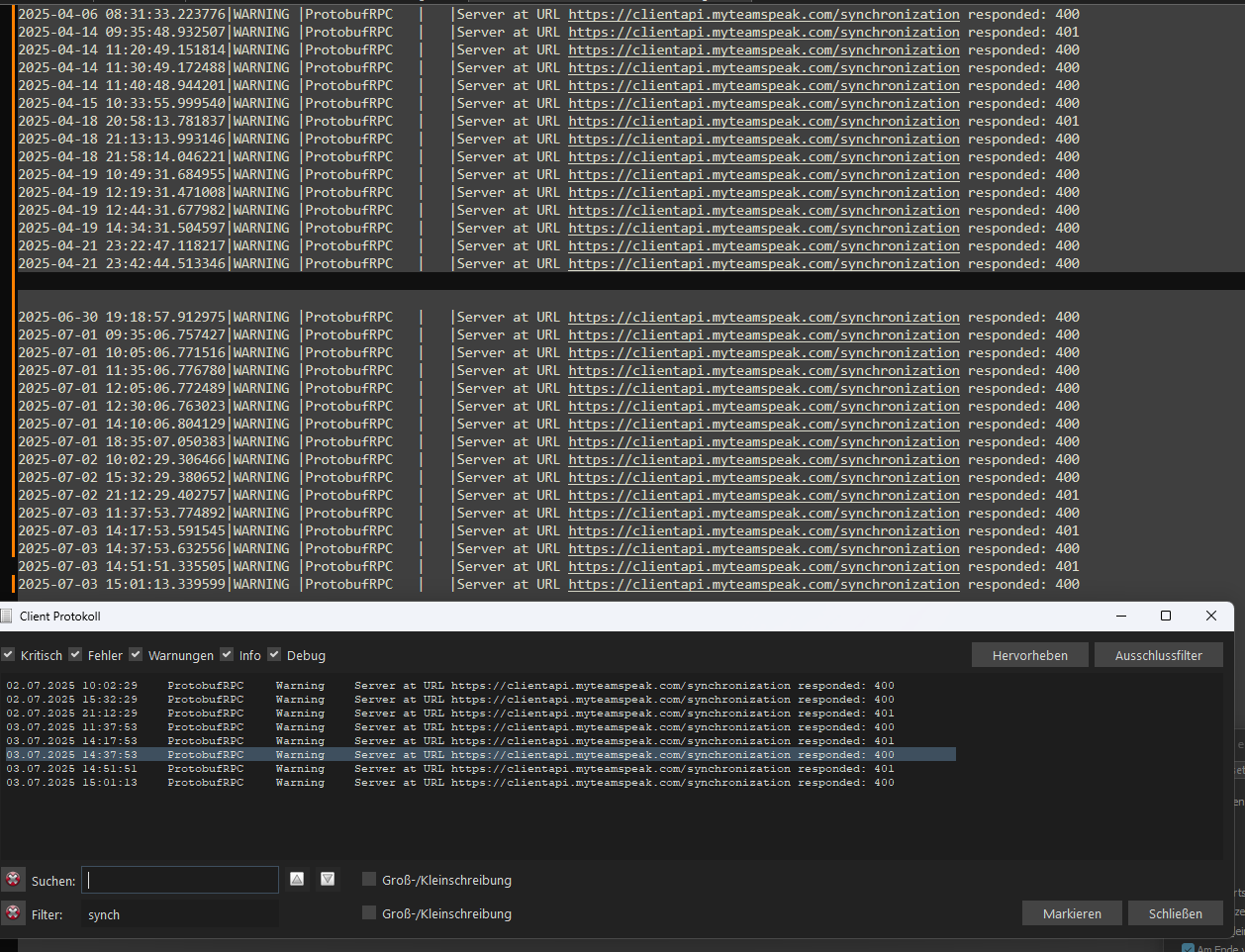Open the URL on the 2025-07-02 21:12:29 line
This screenshot has height=952, width=1245.
[x=764, y=496]
